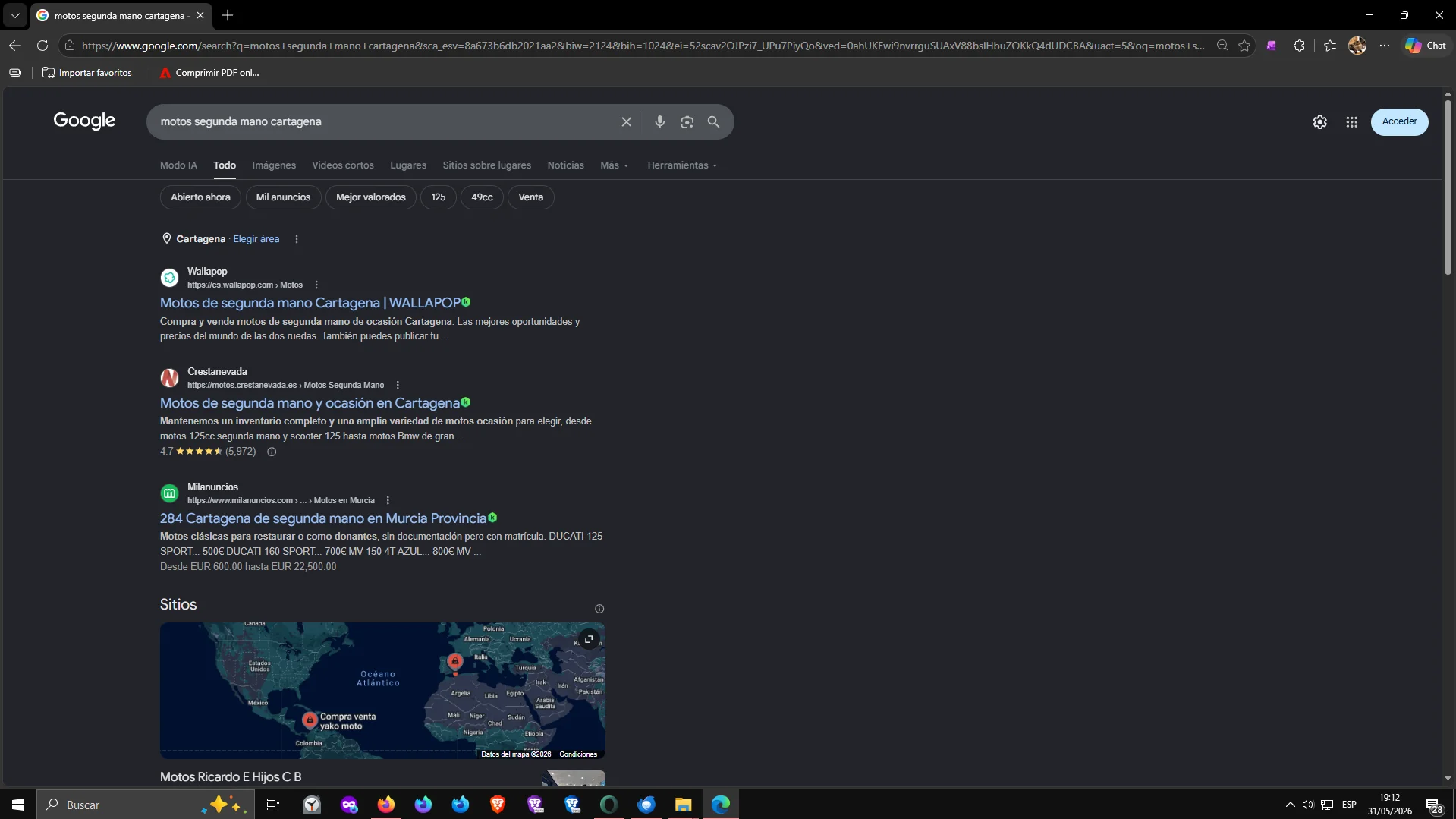Open the map Condiciones link
The width and height of the screenshot is (1456, 819).
click(x=578, y=754)
